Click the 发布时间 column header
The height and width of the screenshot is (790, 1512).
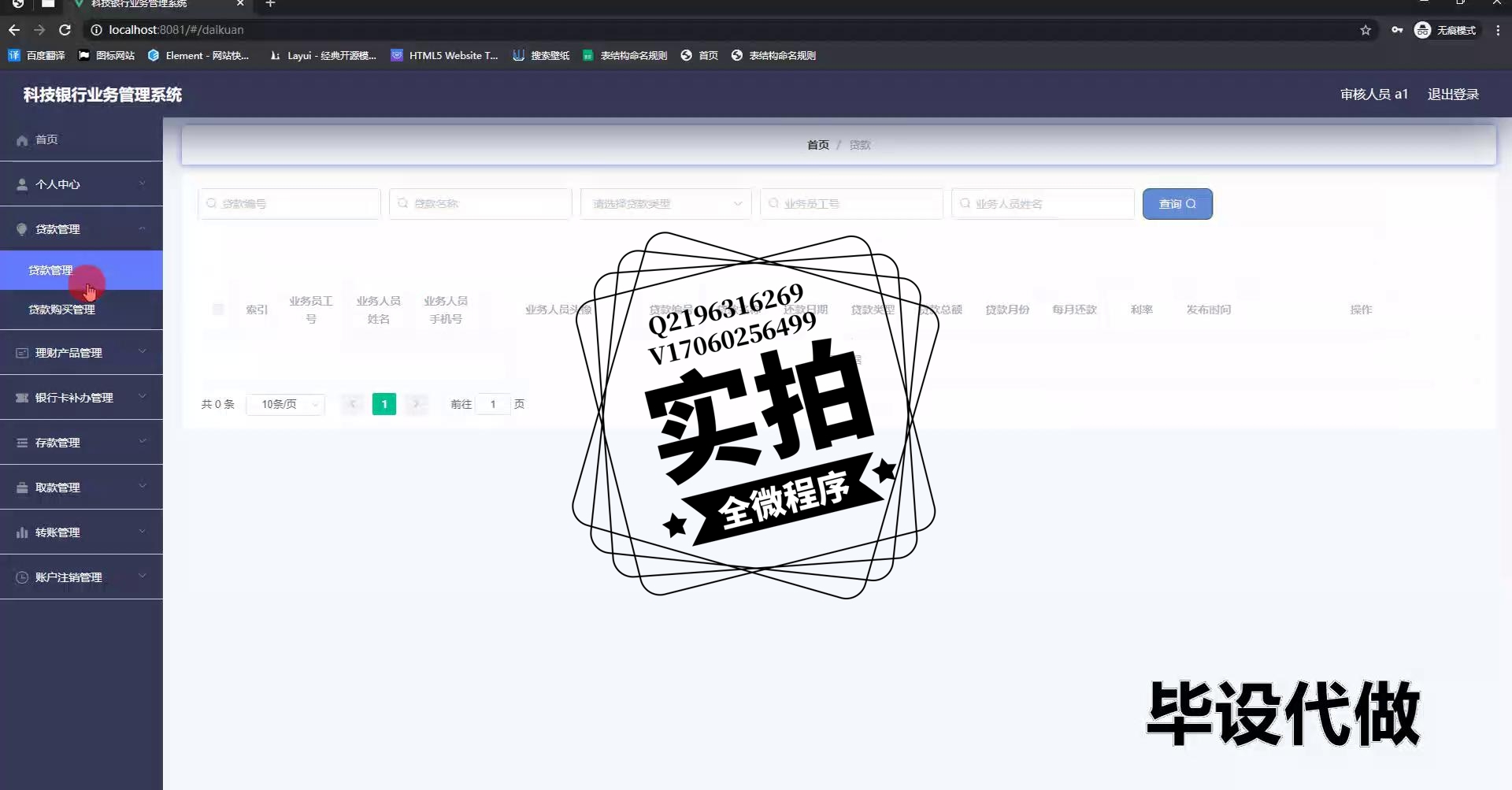click(1209, 310)
